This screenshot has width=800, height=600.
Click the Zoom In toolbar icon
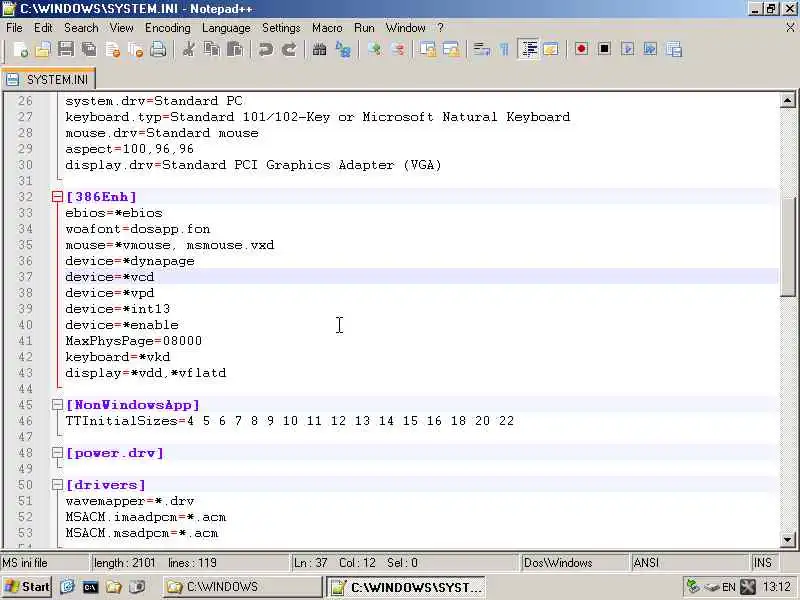[x=374, y=49]
